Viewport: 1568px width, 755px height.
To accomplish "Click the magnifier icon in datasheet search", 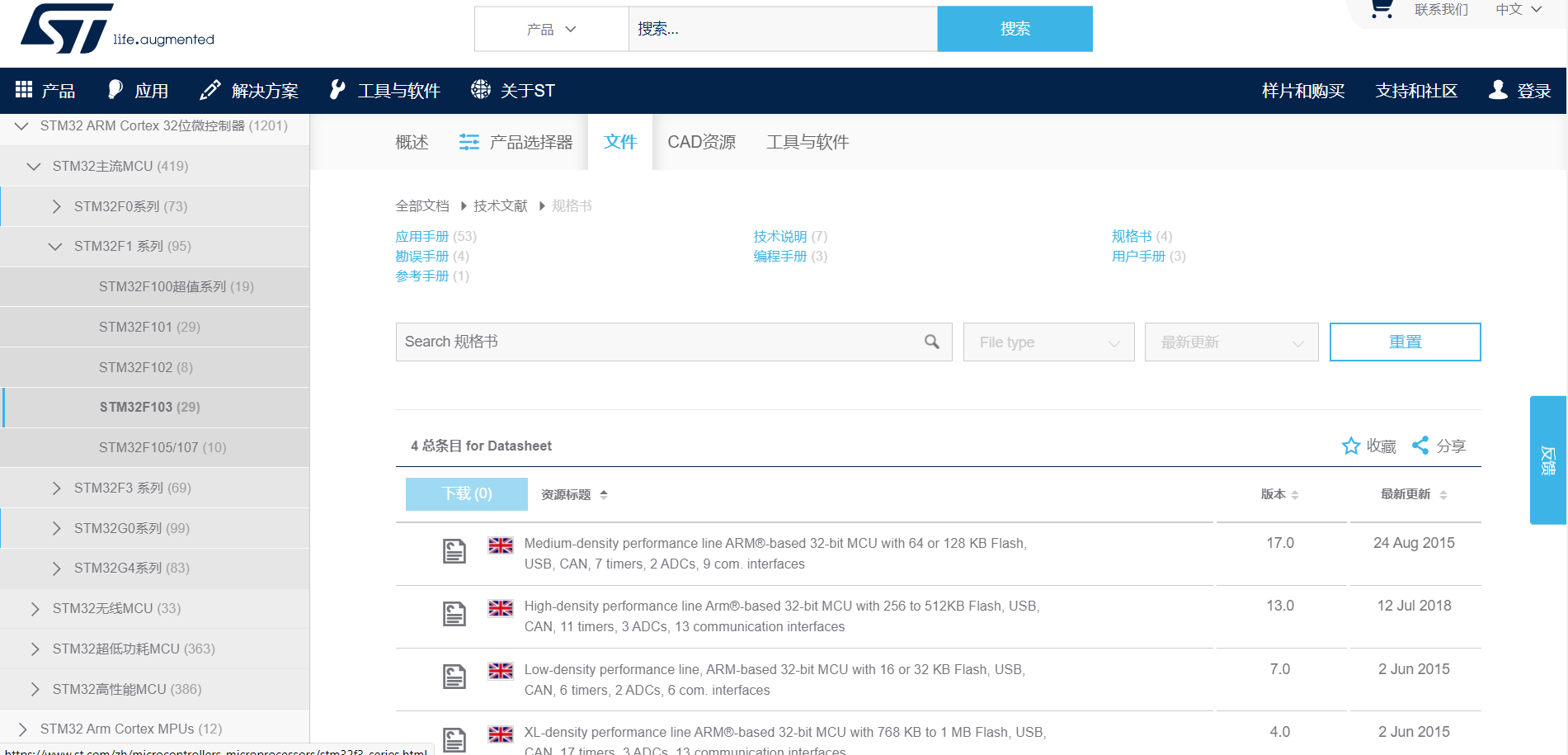I will tap(931, 342).
